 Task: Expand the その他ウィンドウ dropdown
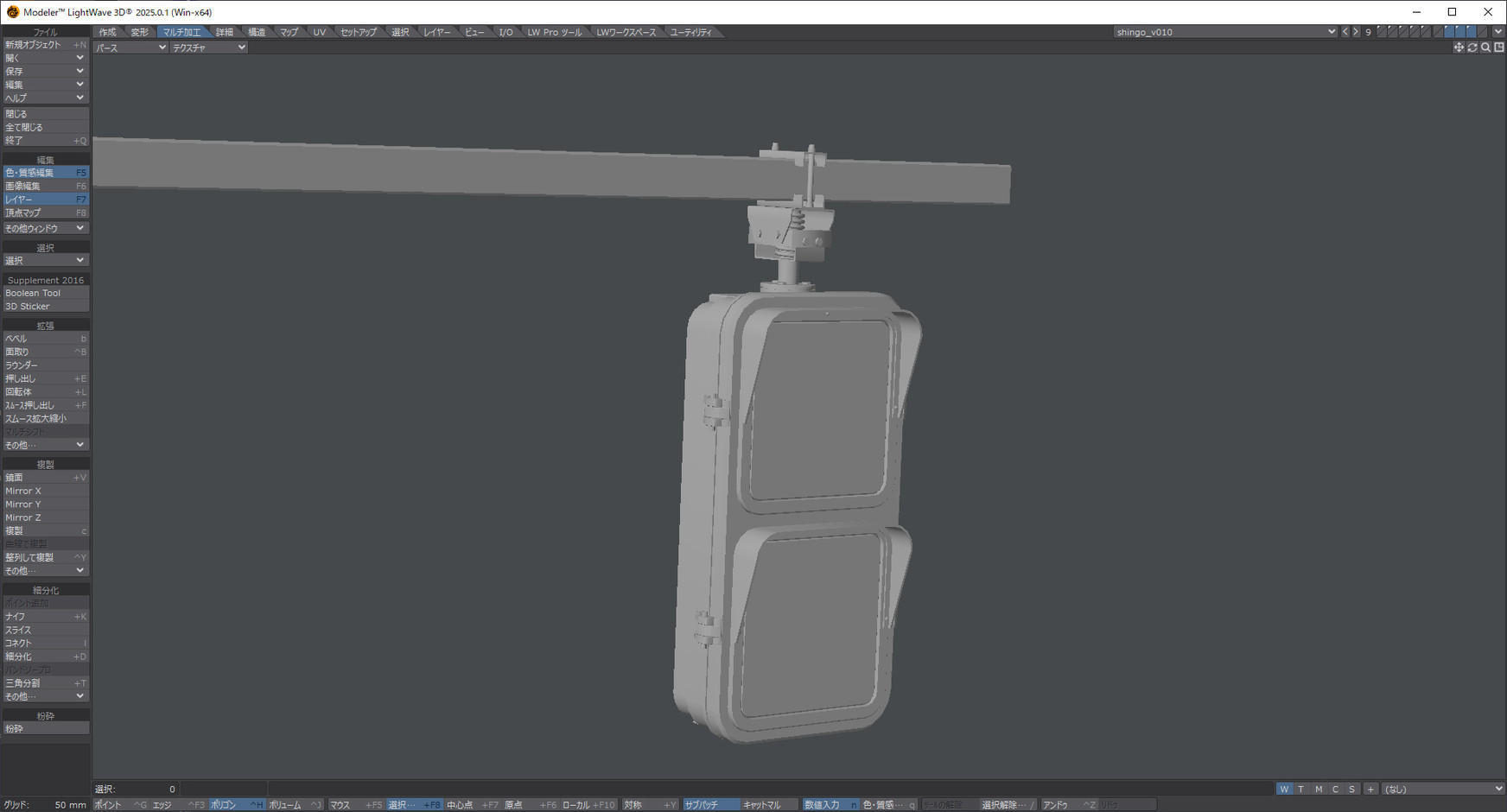click(x=45, y=228)
